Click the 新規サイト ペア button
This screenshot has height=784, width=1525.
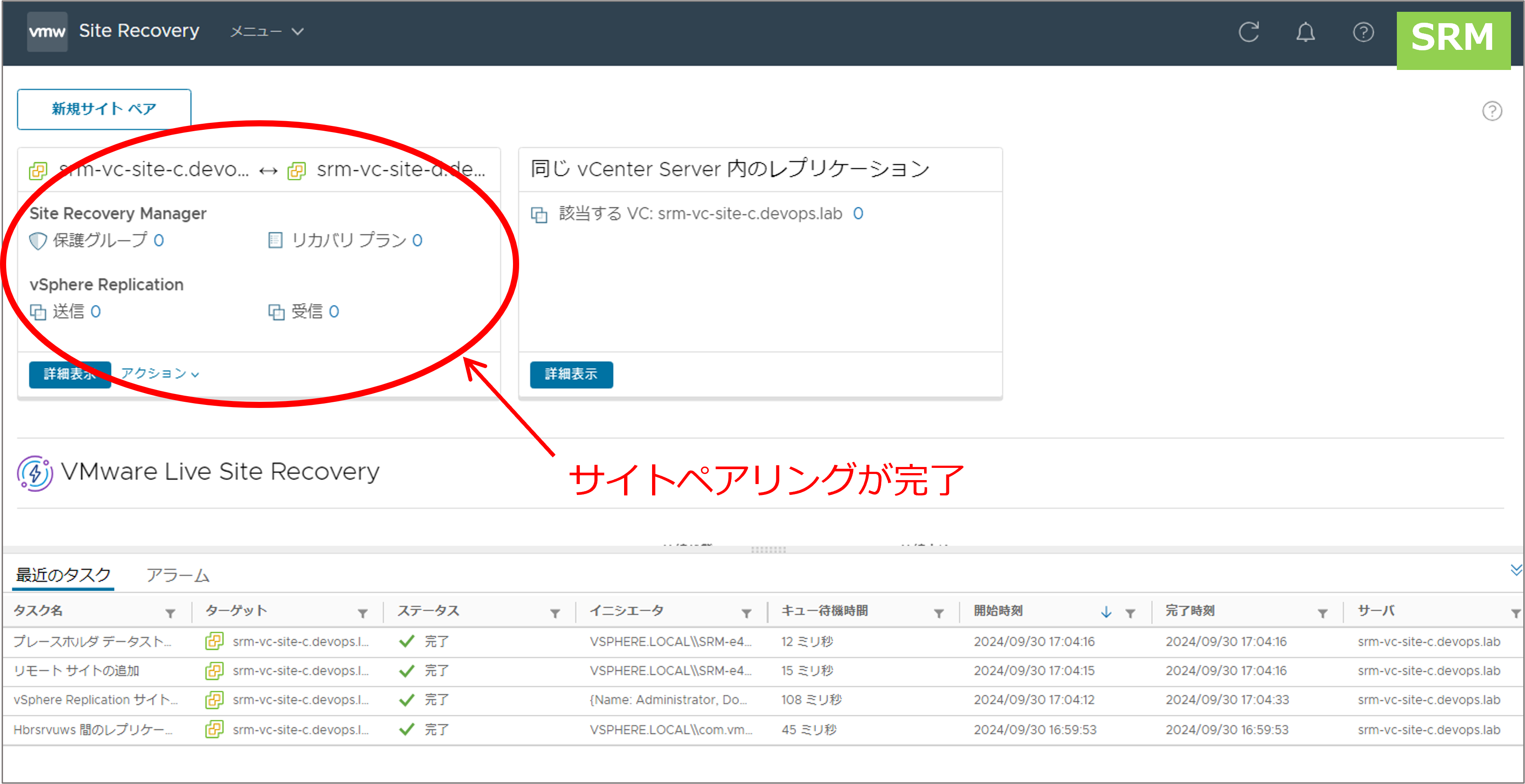point(104,109)
